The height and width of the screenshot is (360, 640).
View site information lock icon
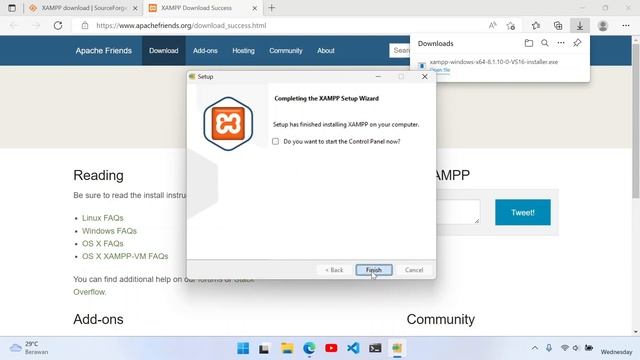pos(85,25)
